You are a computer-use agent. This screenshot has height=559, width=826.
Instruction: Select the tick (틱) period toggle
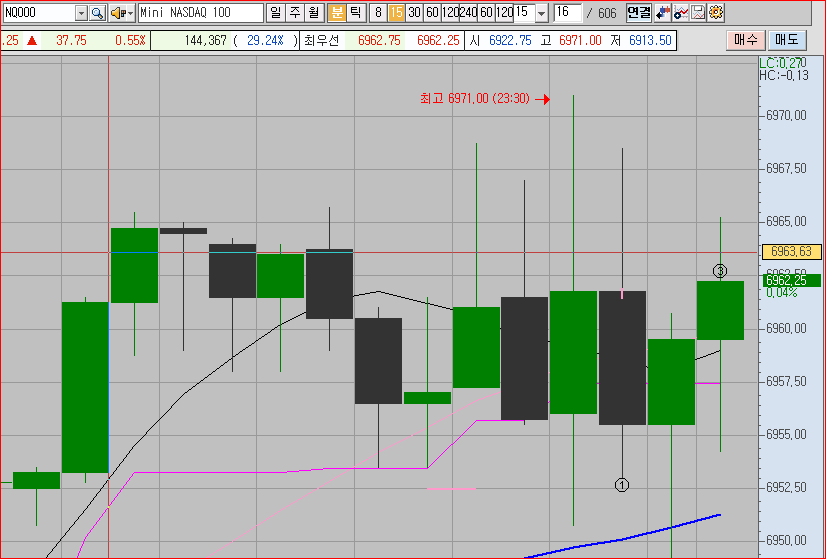pos(356,13)
